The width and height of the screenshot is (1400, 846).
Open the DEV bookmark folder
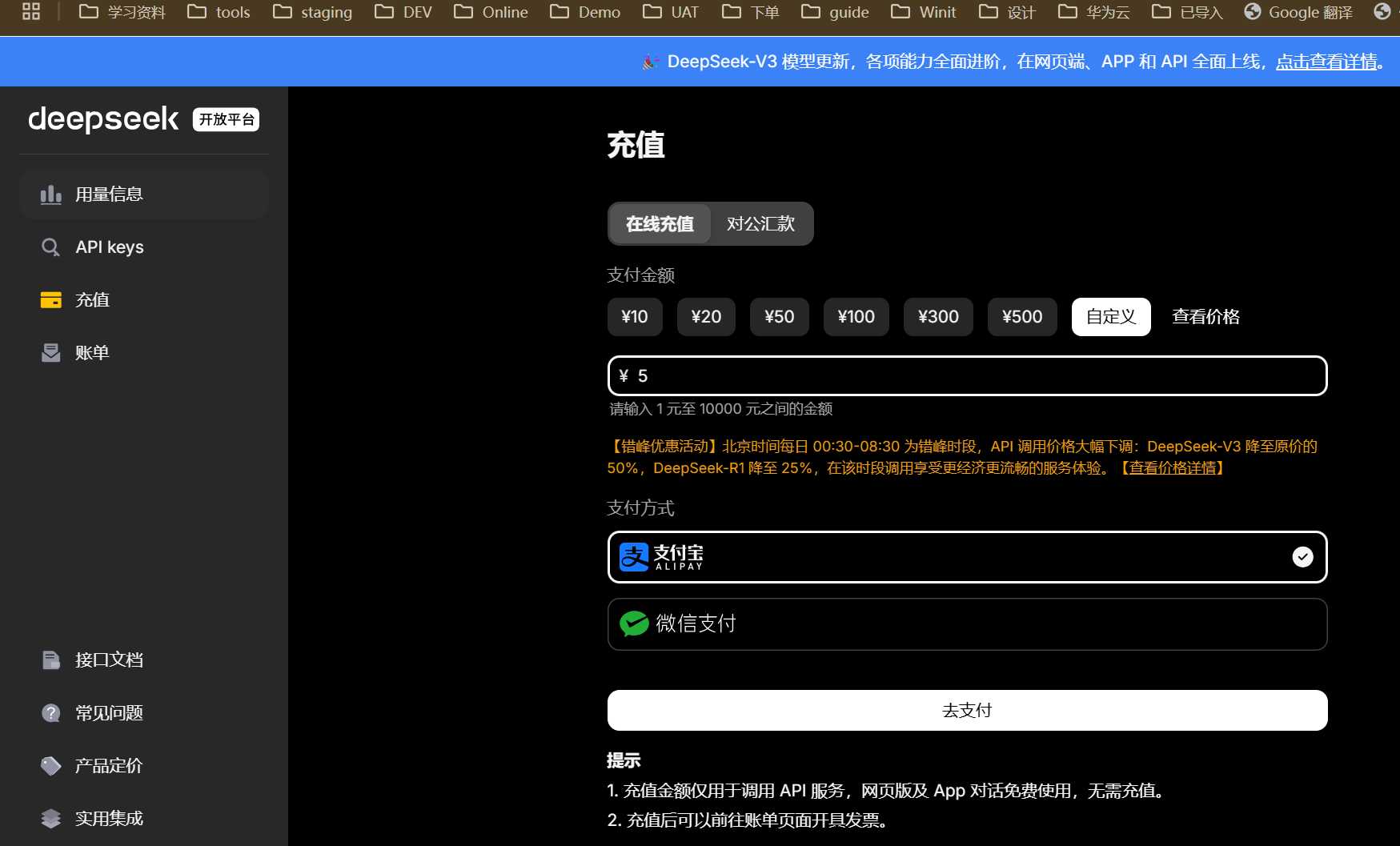(x=403, y=12)
